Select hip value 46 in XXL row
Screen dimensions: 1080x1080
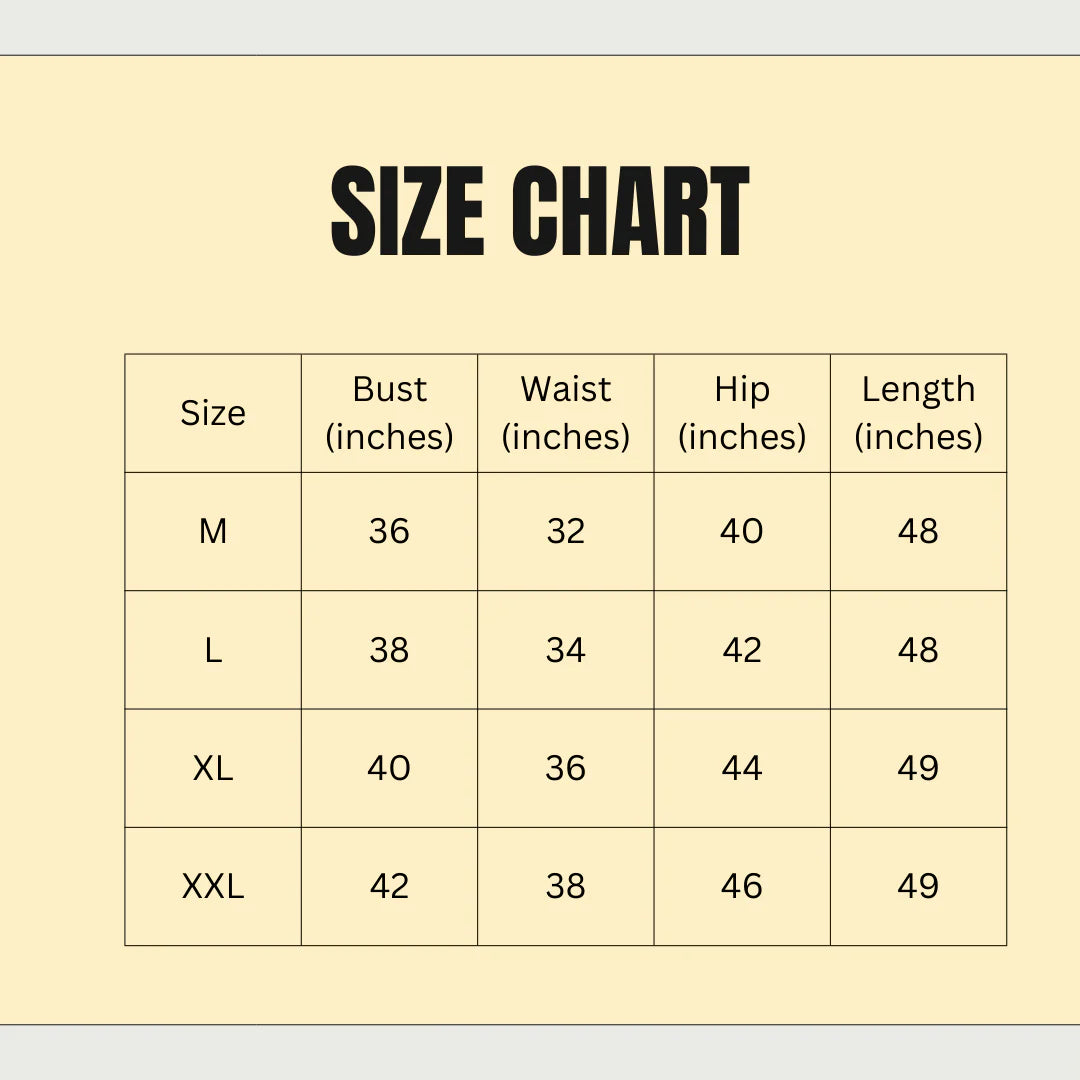click(x=742, y=886)
